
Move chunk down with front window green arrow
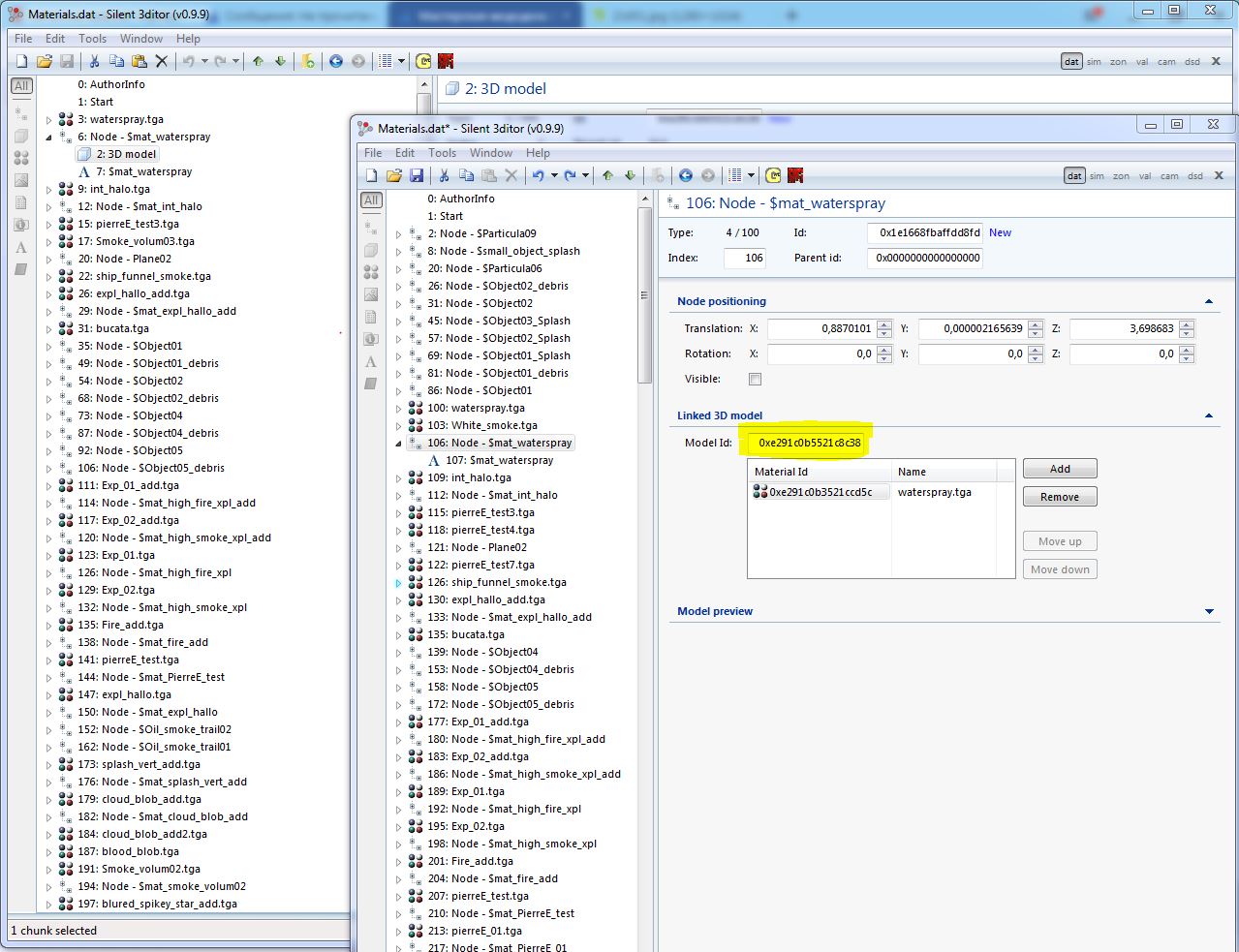(x=630, y=175)
